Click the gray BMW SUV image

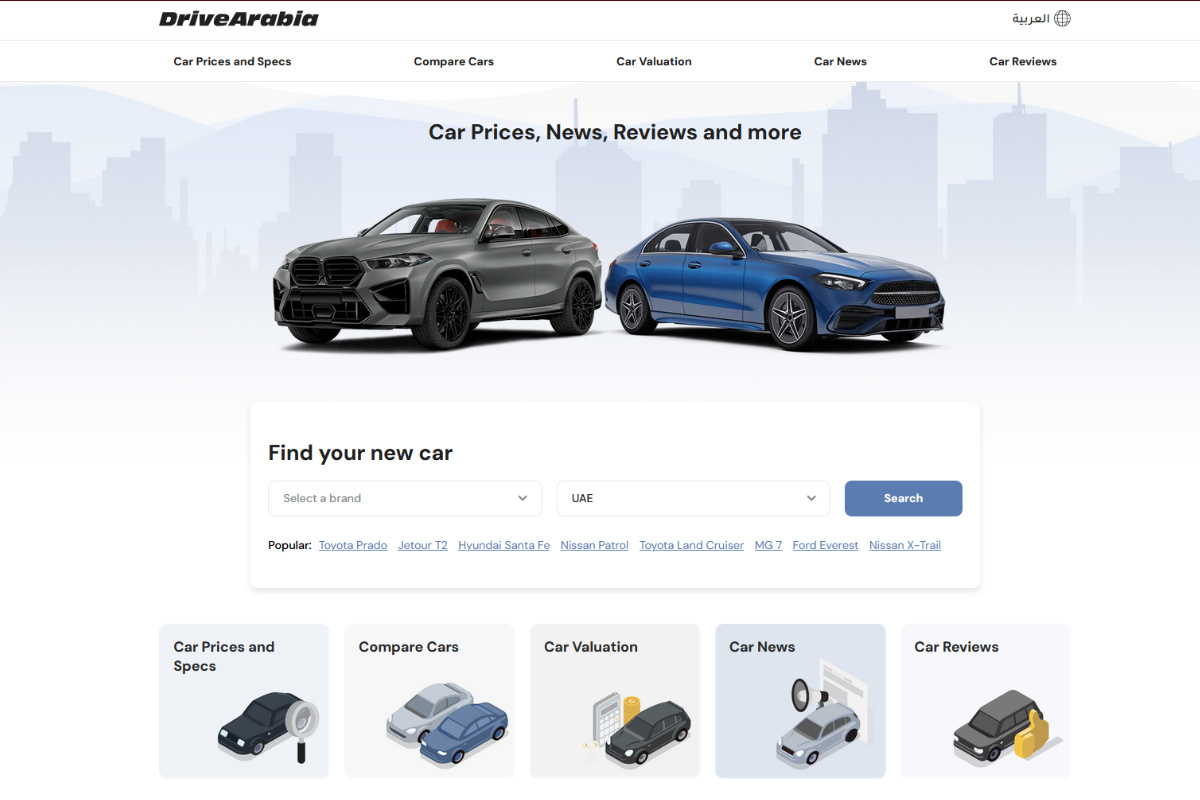pos(438,273)
